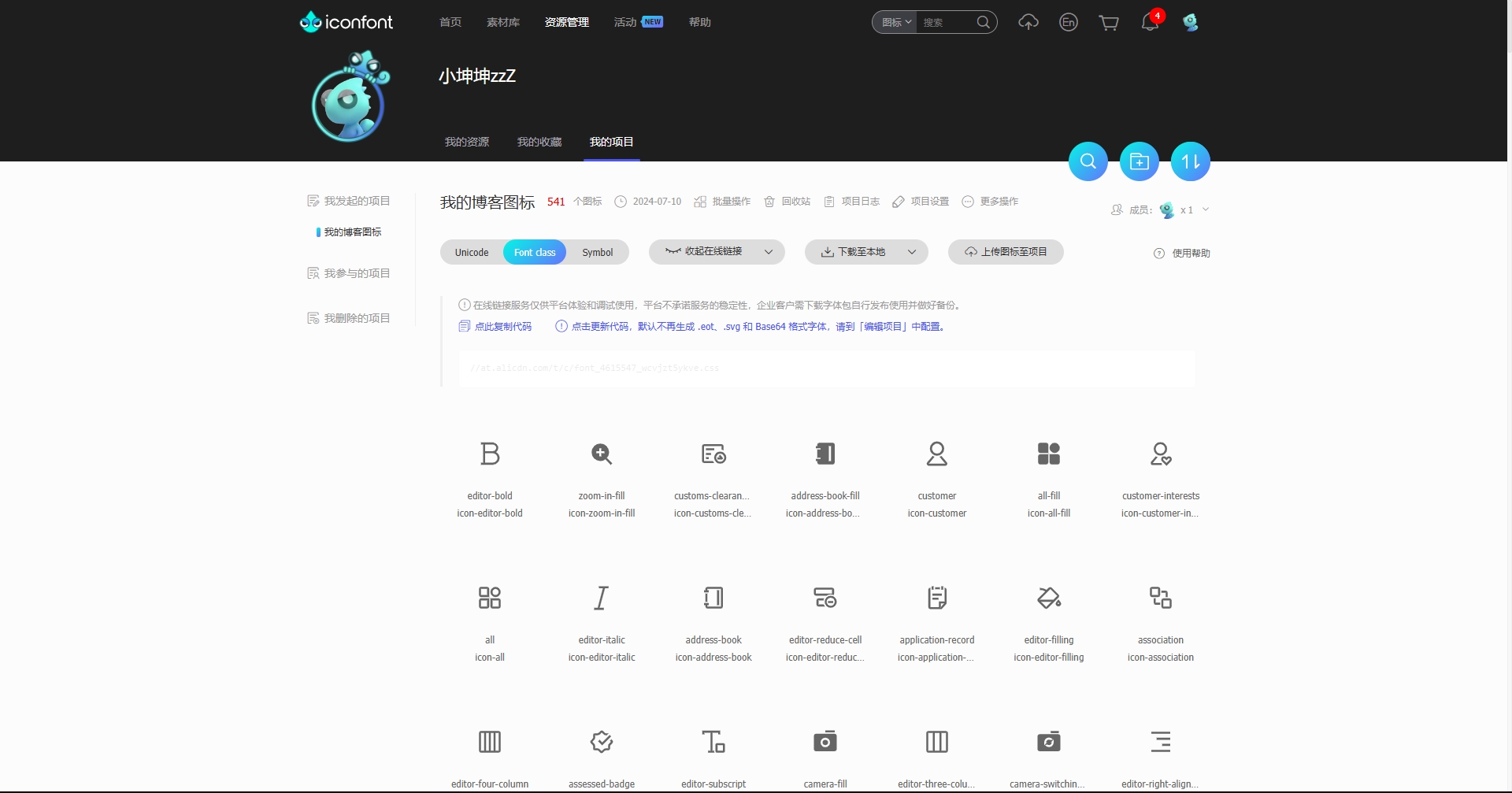Switch code mode to Symbol
Image resolution: width=1512 pixels, height=793 pixels.
[598, 252]
